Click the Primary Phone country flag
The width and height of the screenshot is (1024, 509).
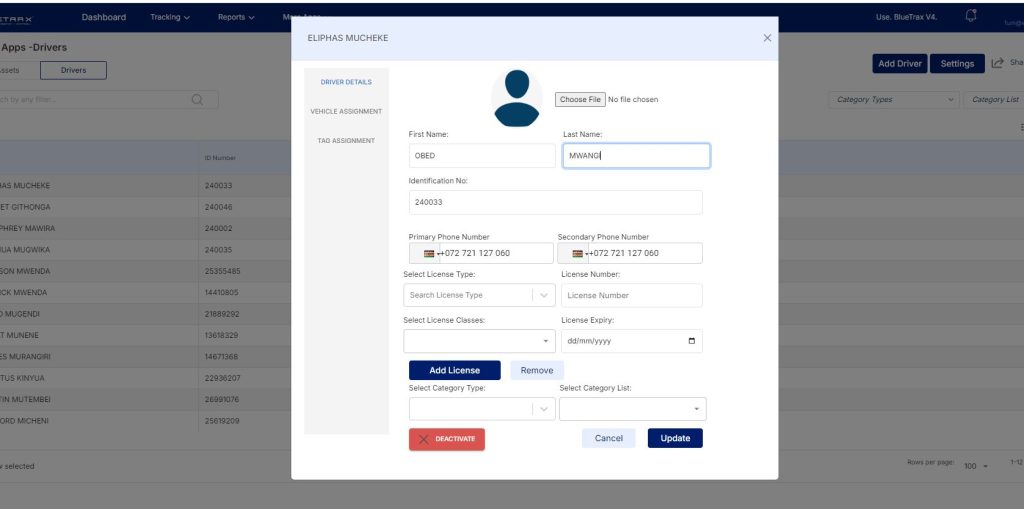(x=428, y=253)
